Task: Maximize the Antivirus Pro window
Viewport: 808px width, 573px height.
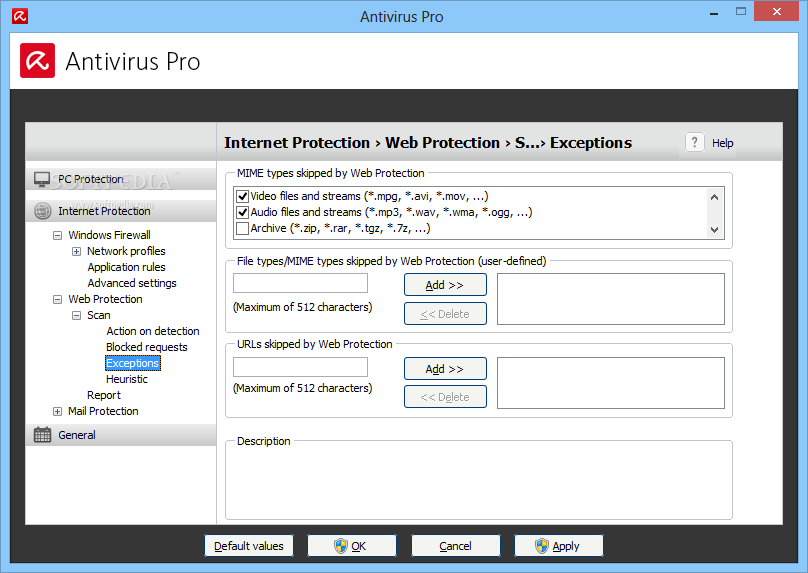Action: [x=740, y=11]
